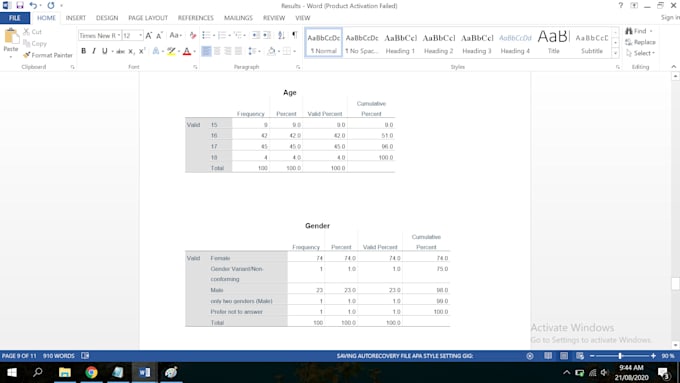Screen dimensions: 680x383
Task: Click the Redo/Repeat icon
Action: click(51, 6)
